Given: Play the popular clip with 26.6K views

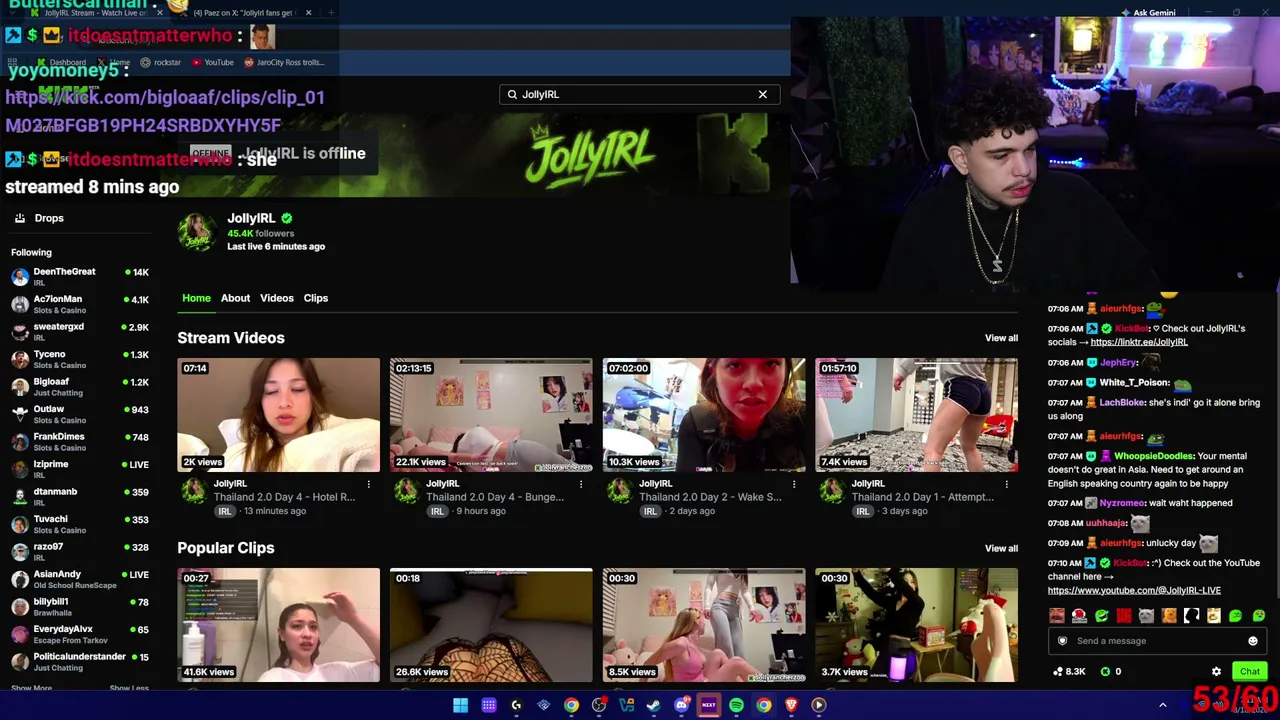Looking at the screenshot, I should [x=491, y=625].
